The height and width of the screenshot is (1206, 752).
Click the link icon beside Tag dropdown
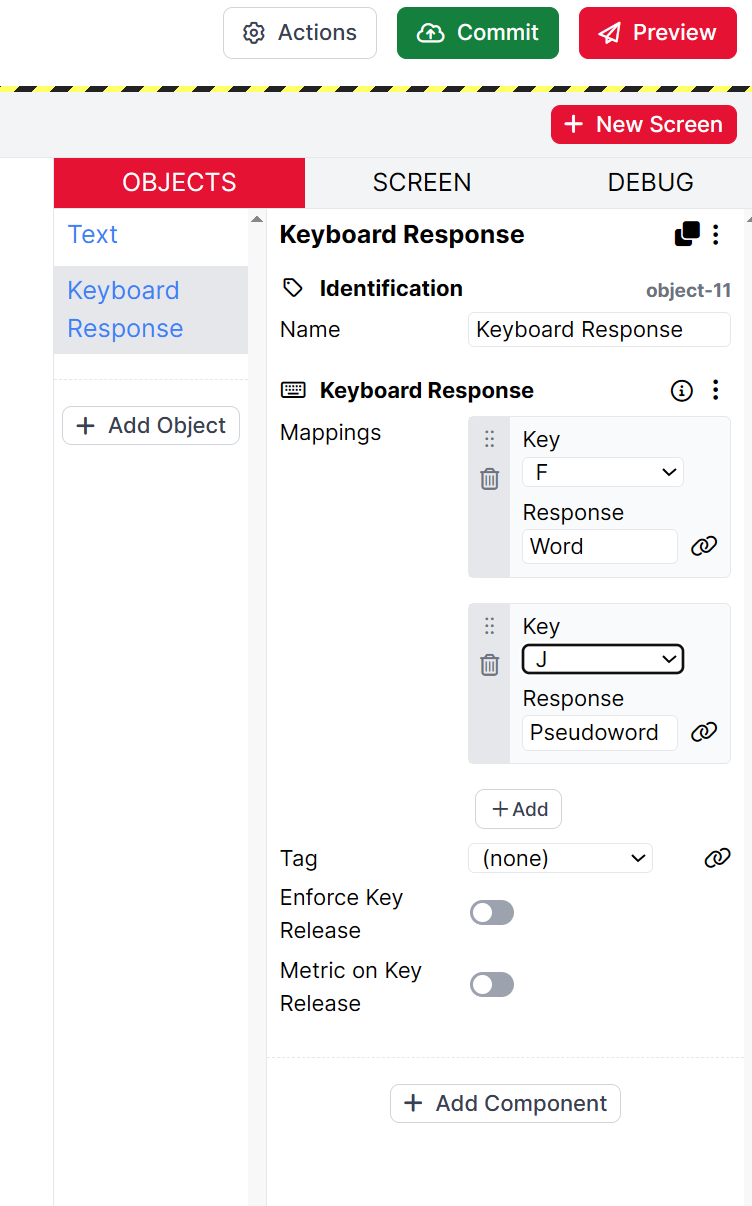pyautogui.click(x=717, y=858)
